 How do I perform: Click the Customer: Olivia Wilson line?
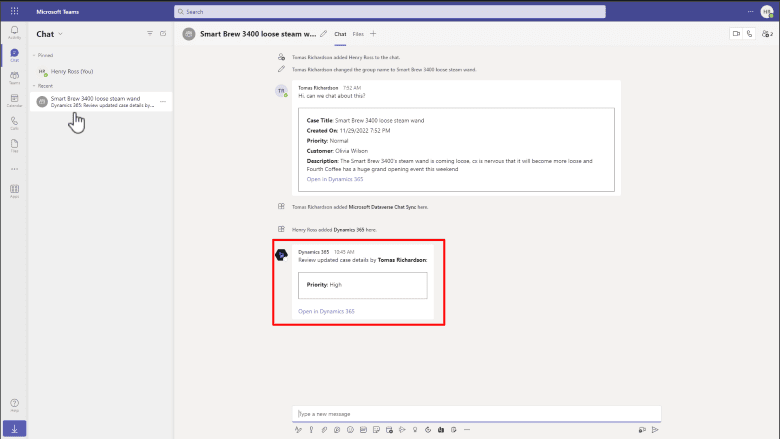coord(337,151)
